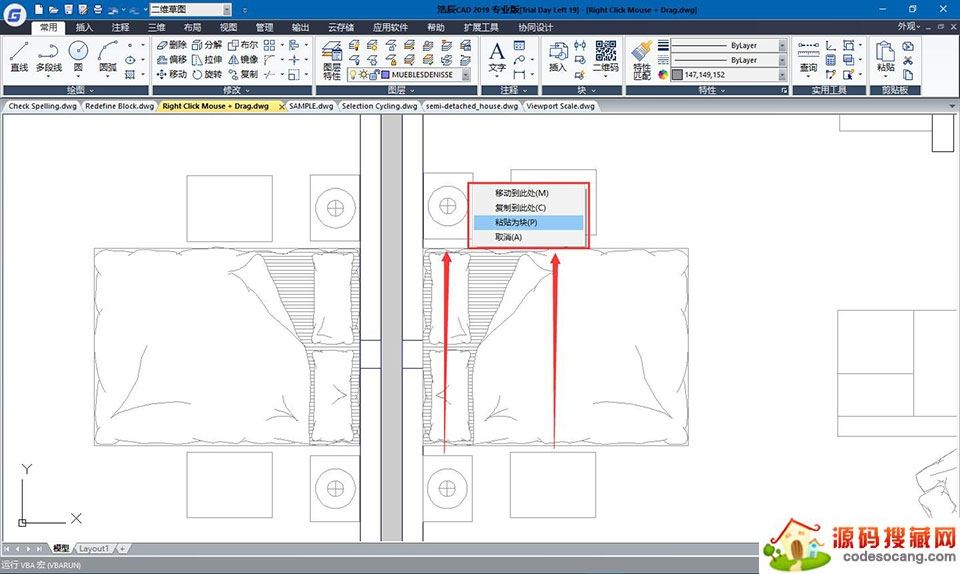Toggle layer lock padlock icon
Image resolution: width=960 pixels, height=574 pixels.
point(374,75)
